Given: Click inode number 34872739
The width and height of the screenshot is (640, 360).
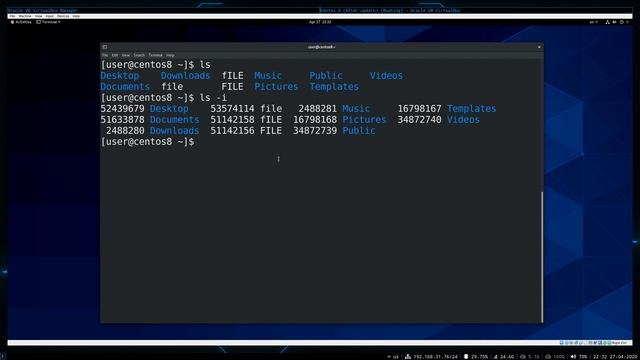Looking at the screenshot, I should coord(315,131).
